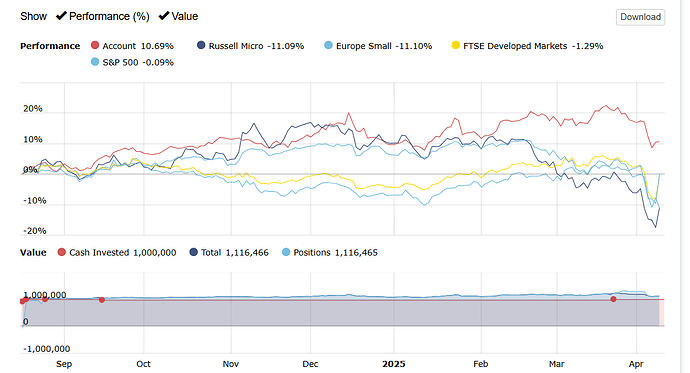Click the 20% label on the performance axis
Image resolution: width=690 pixels, height=373 pixels.
[x=33, y=109]
